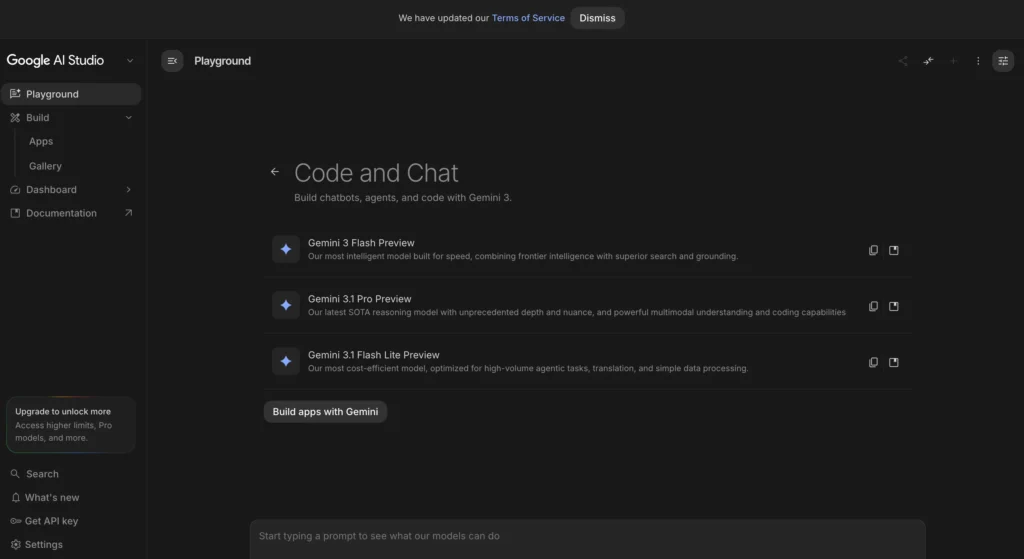Open the three-dot more options menu

(x=978, y=61)
